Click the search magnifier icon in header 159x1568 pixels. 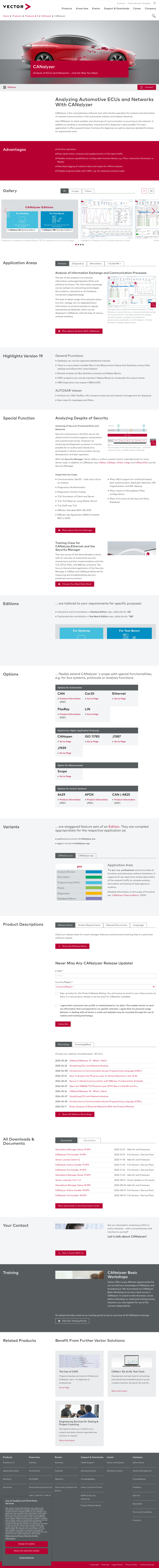click(x=153, y=16)
